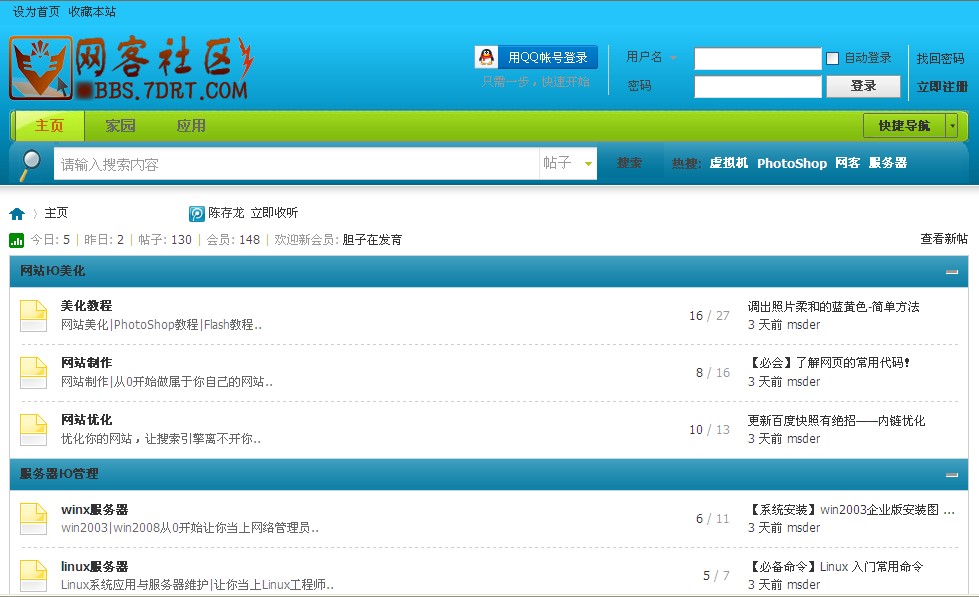Screen dimensions: 979x597
Task: Select the 家园 navigation tab
Action: (120, 126)
